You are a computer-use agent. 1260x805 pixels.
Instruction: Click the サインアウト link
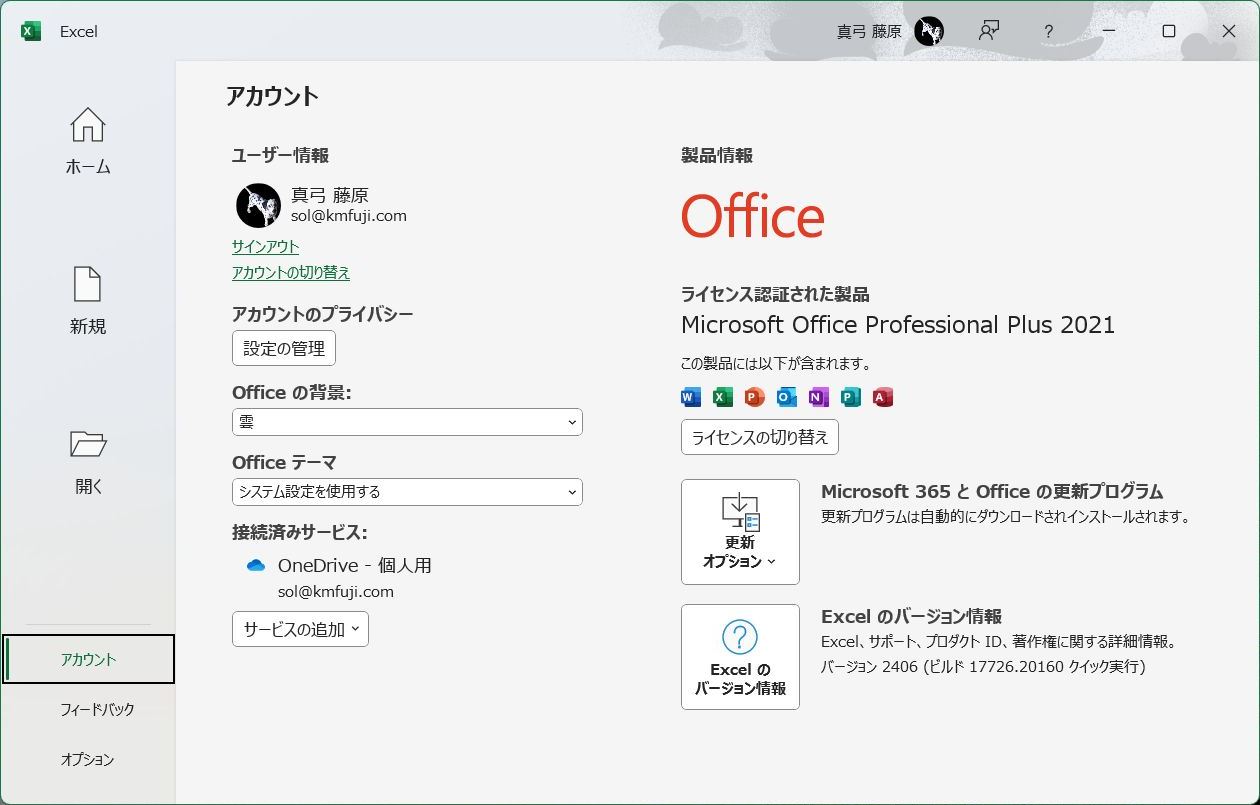pos(265,246)
